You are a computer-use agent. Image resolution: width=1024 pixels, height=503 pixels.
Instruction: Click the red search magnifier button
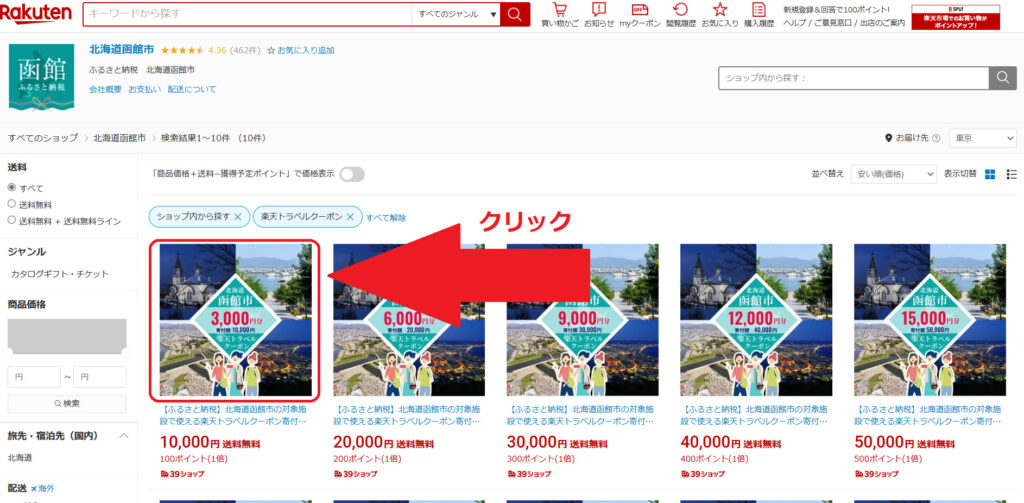(x=515, y=14)
